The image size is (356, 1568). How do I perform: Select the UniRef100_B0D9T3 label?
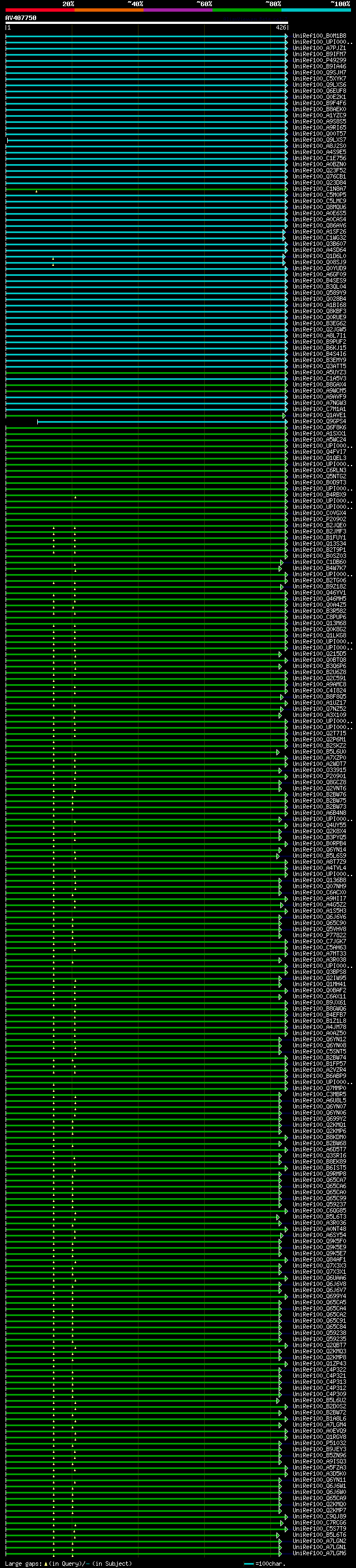point(319,483)
